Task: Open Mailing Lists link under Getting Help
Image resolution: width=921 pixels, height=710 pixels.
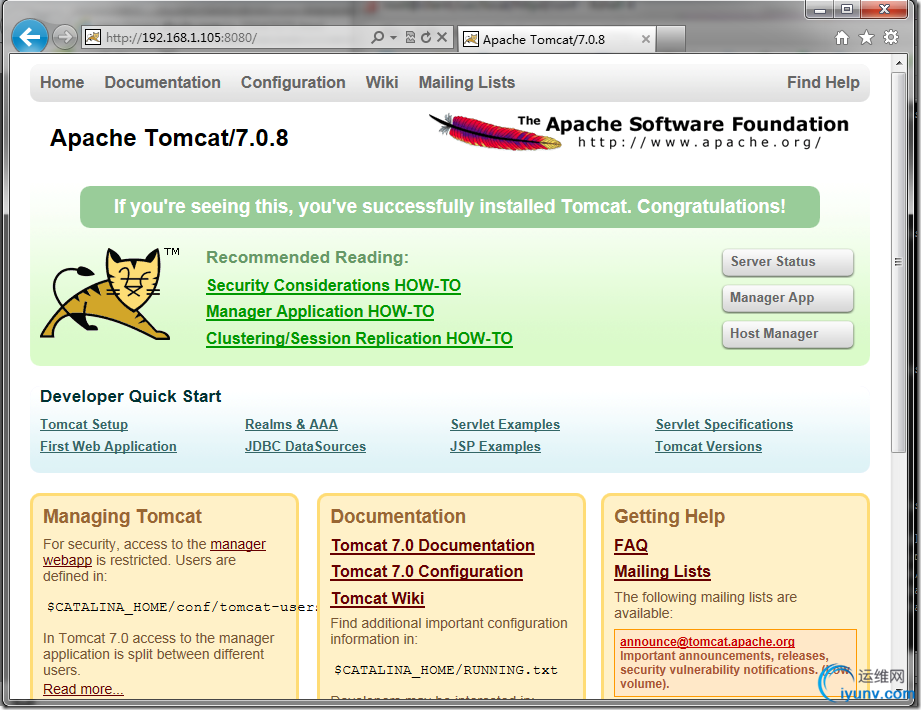Action: [663, 572]
